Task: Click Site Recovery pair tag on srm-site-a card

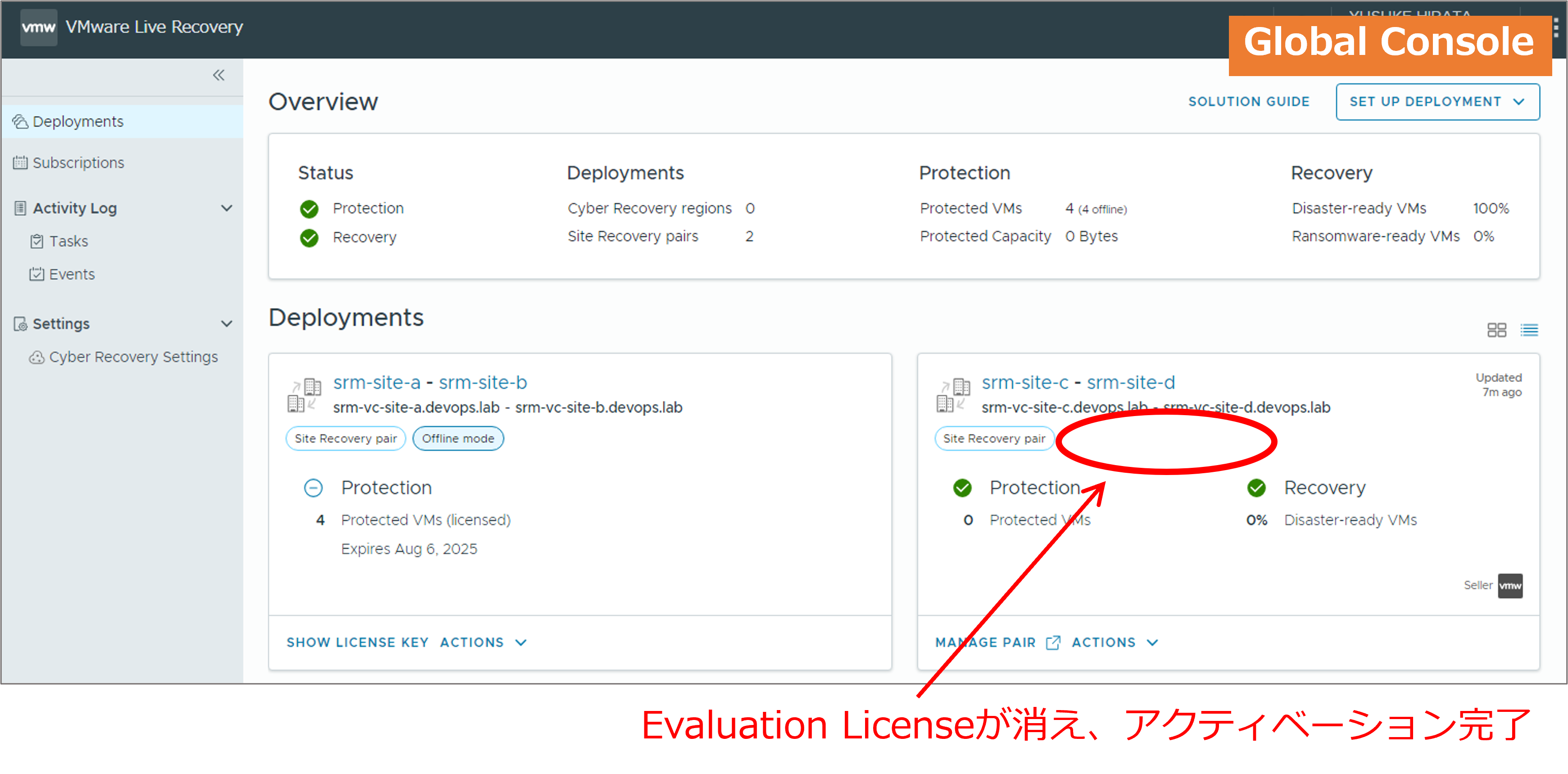Action: coord(346,439)
